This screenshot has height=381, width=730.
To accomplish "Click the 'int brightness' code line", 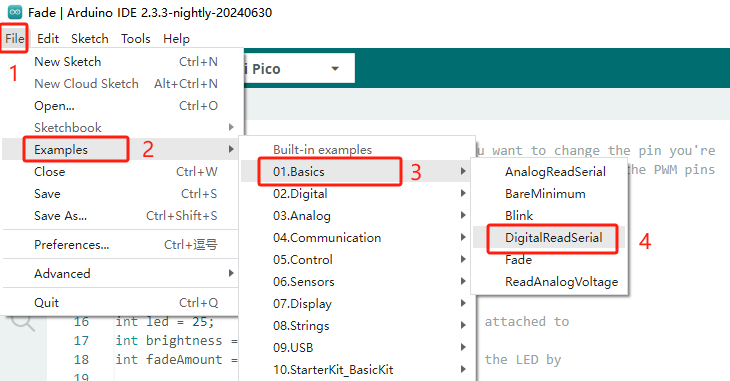I will [x=176, y=341].
